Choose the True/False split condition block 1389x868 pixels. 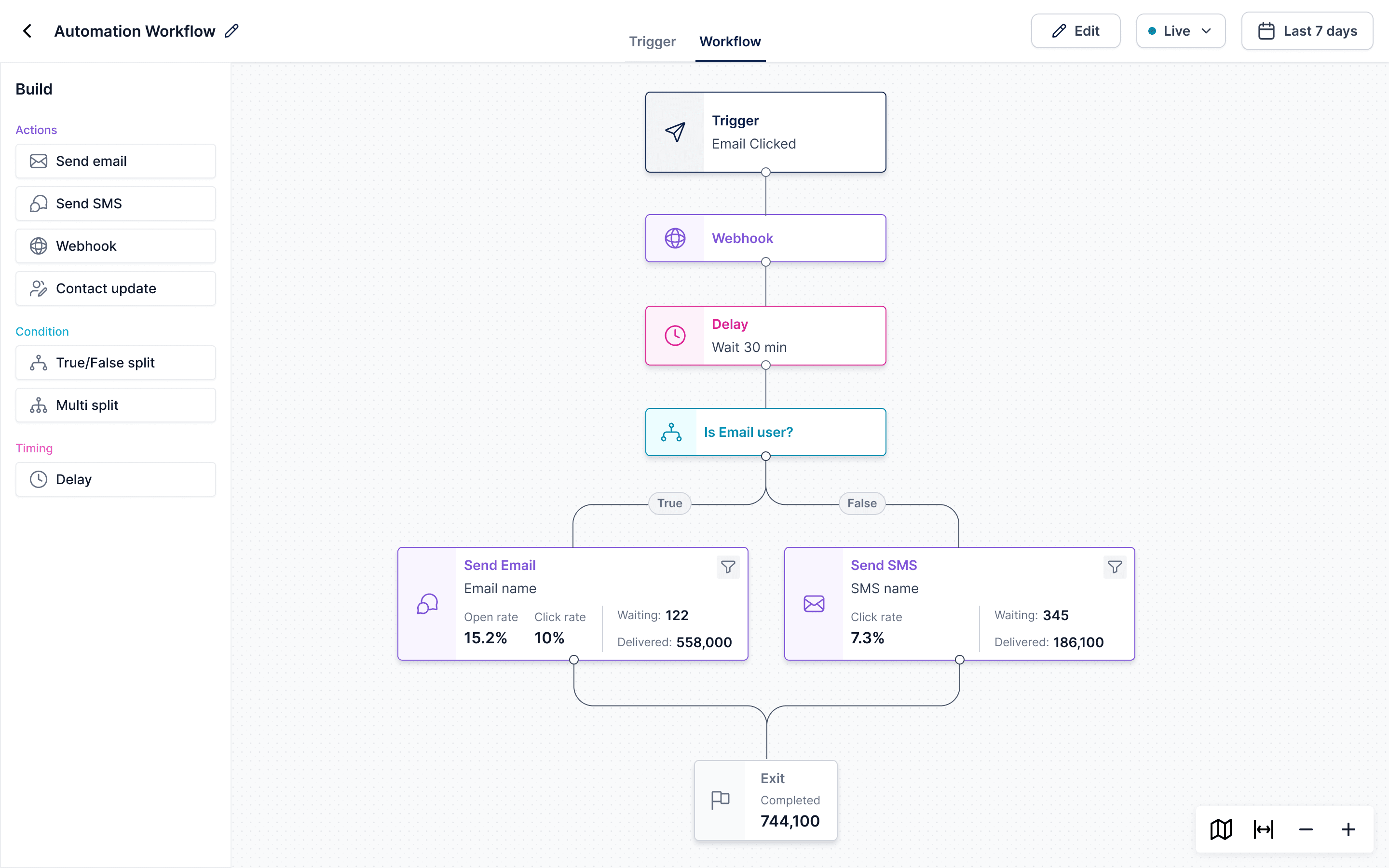(115, 363)
